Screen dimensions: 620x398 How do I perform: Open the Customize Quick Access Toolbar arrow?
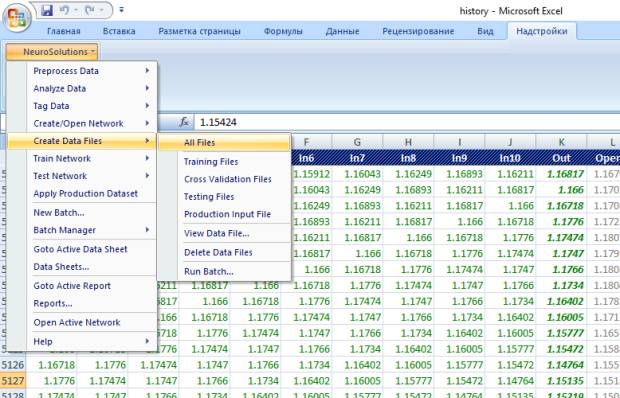(121, 9)
